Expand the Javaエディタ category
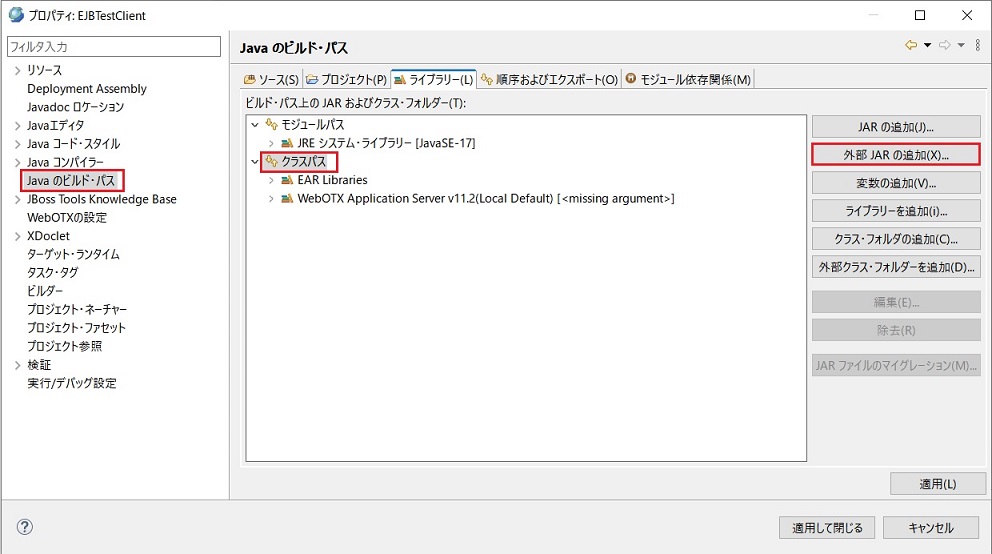 pos(17,126)
